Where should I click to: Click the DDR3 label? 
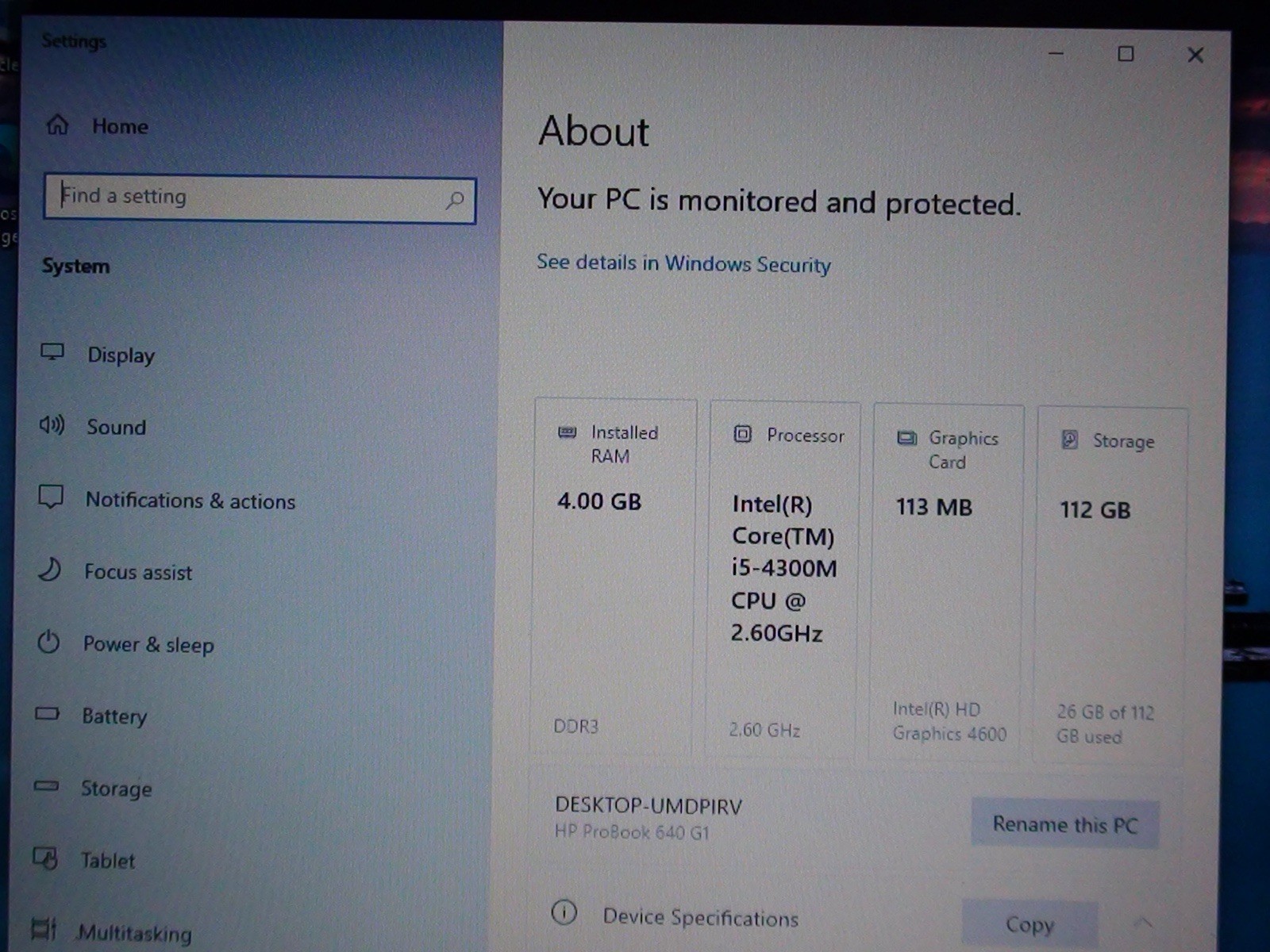tap(576, 726)
